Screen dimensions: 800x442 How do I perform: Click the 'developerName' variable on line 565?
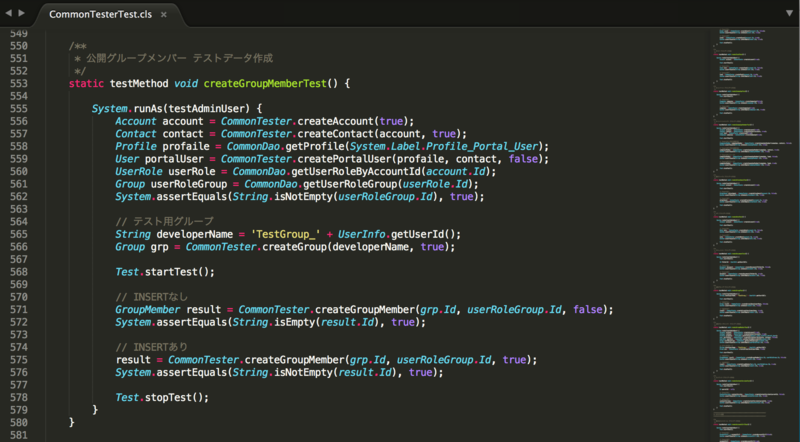tap(194, 234)
